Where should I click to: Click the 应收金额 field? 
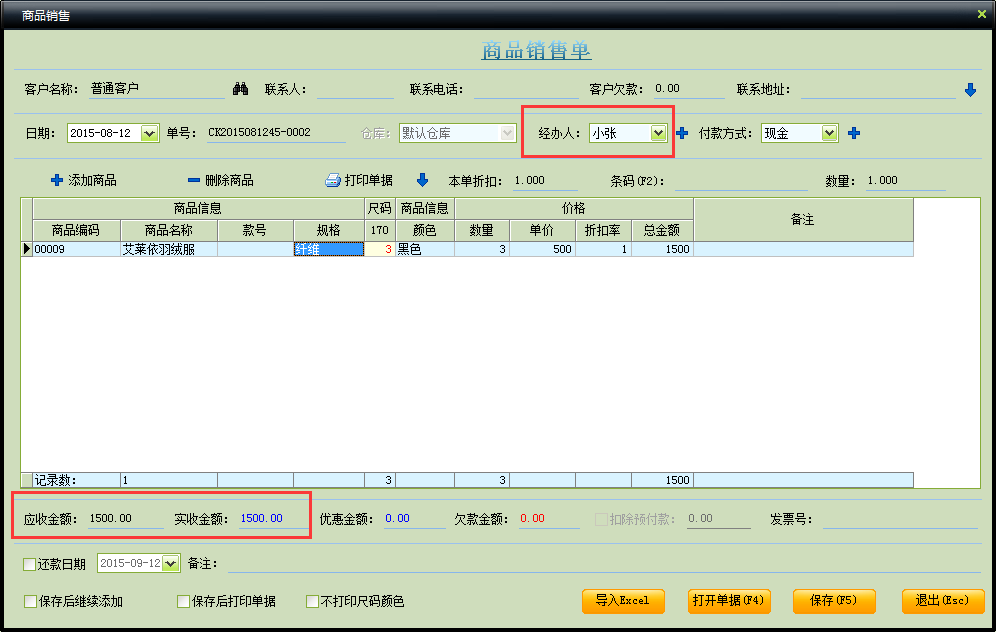point(126,519)
